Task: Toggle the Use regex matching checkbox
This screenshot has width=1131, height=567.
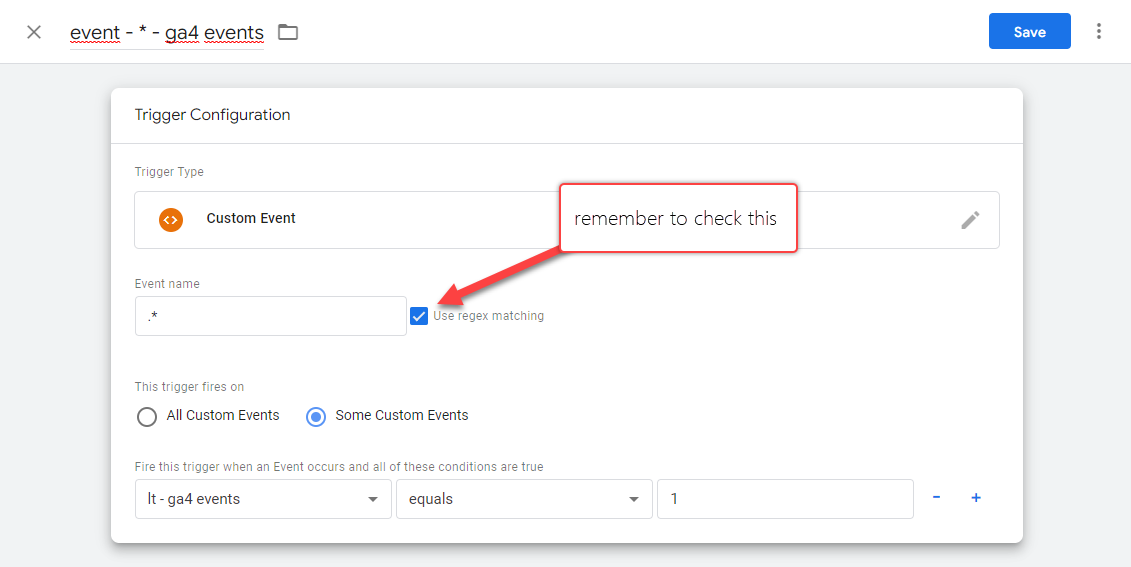Action: [x=419, y=316]
